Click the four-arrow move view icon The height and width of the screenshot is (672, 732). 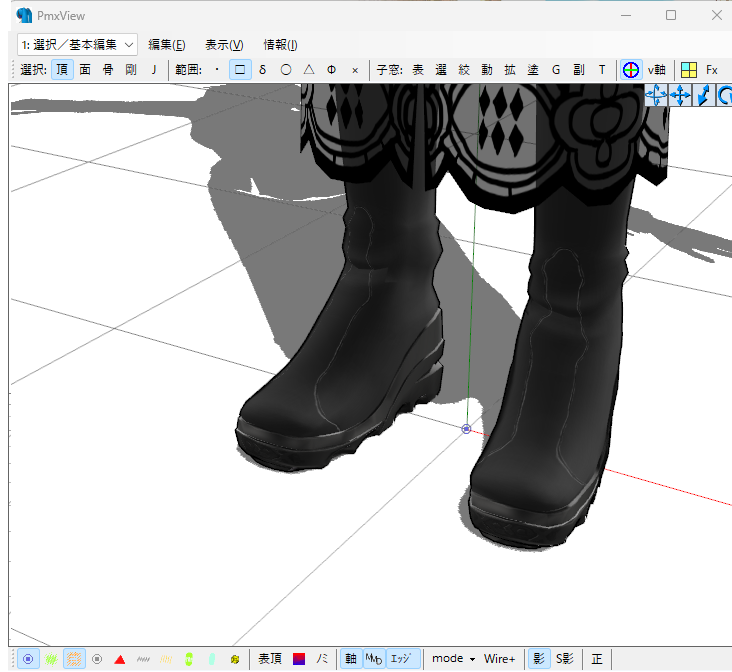click(x=680, y=95)
